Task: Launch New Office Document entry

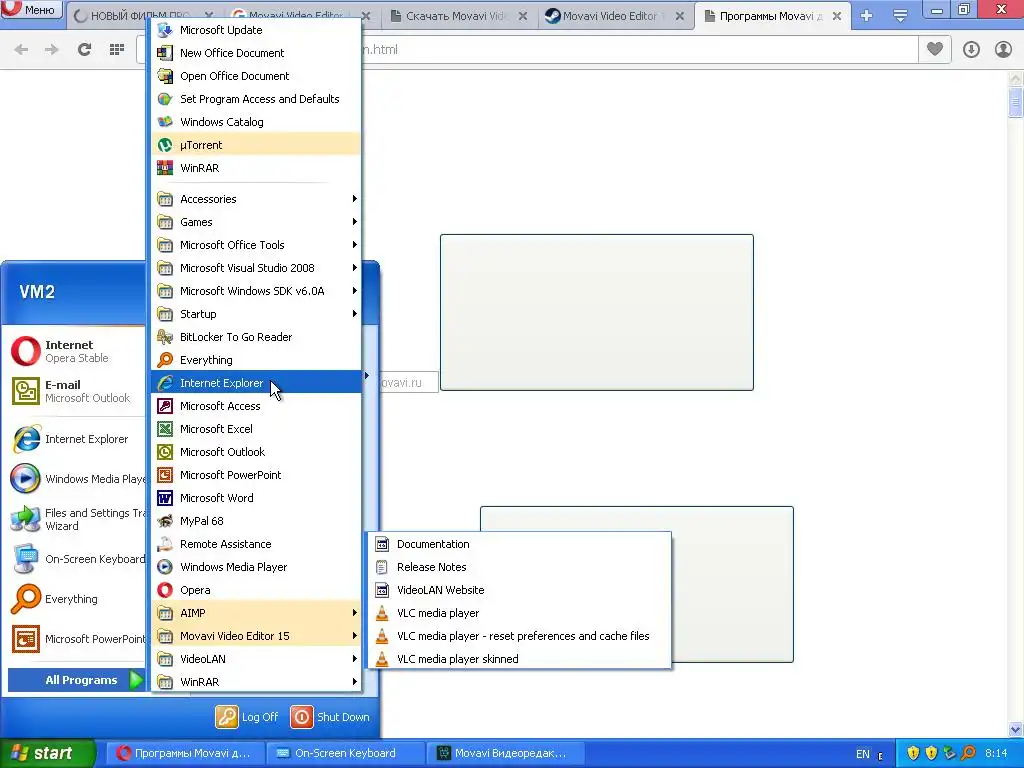Action: (x=256, y=53)
